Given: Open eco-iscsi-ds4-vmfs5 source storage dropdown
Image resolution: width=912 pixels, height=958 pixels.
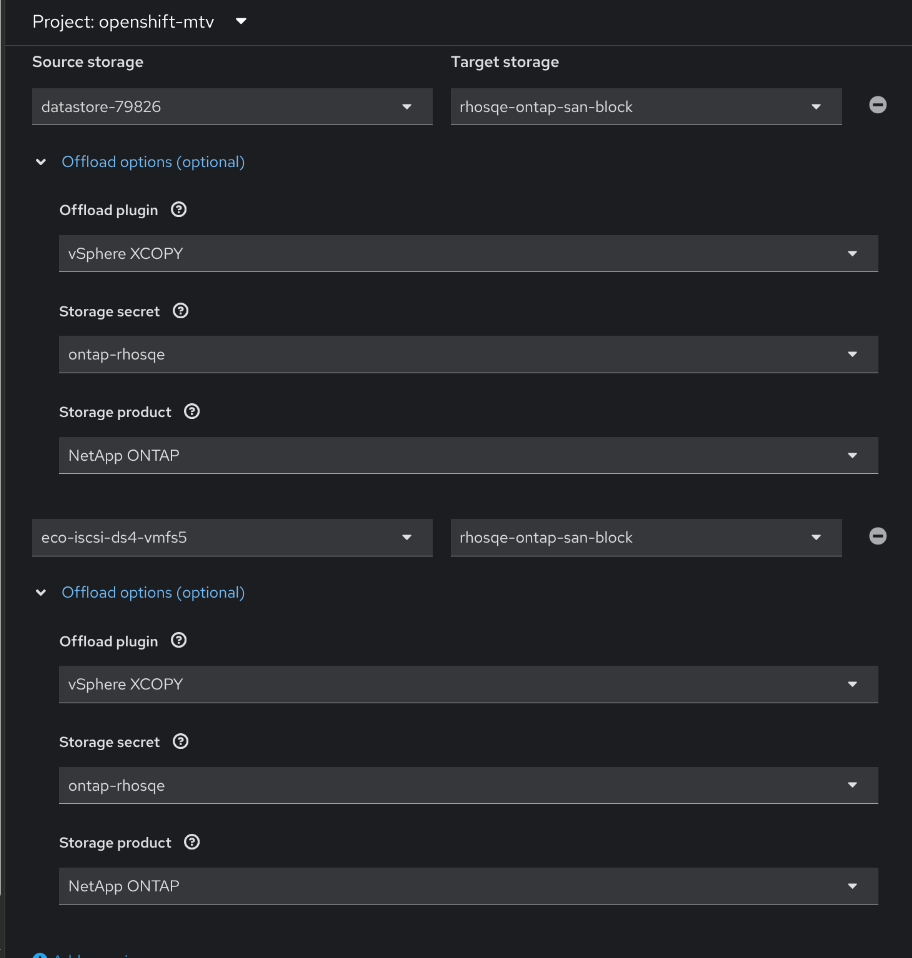Looking at the screenshot, I should [232, 538].
